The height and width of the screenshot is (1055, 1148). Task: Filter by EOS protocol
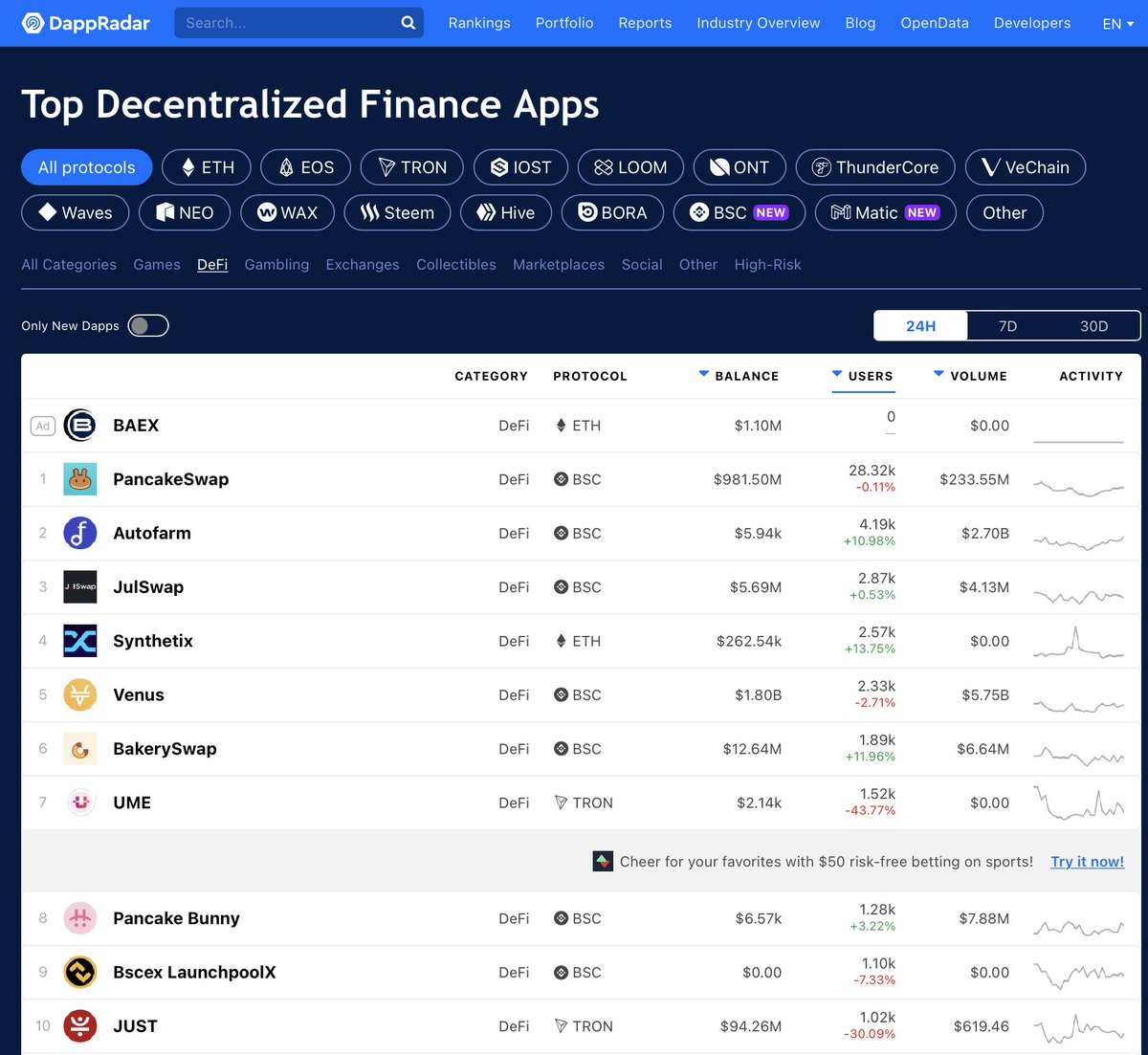tap(306, 167)
